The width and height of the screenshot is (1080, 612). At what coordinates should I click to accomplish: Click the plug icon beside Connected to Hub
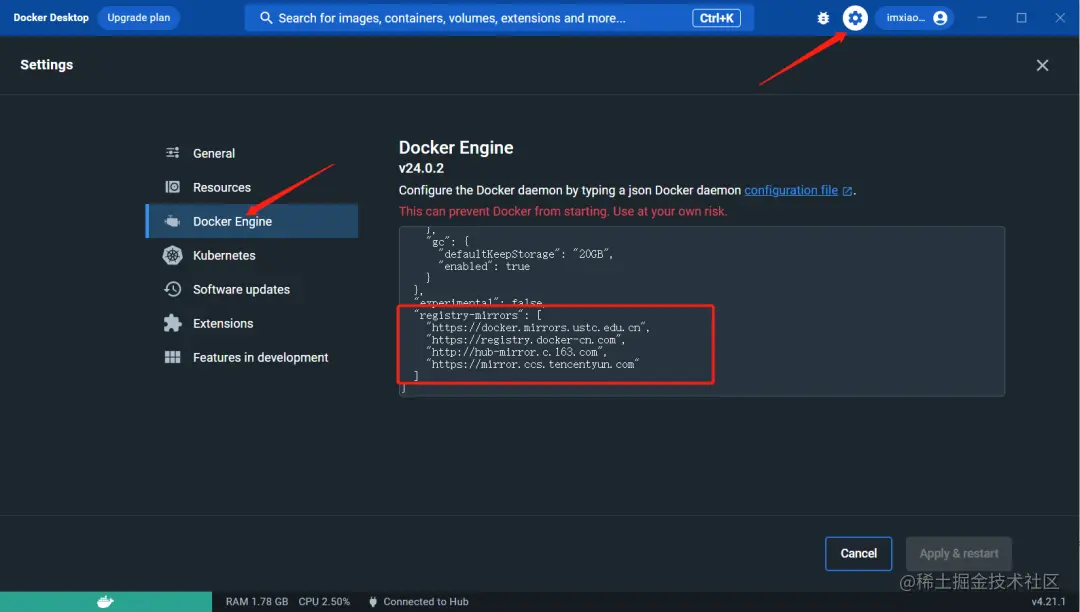pyautogui.click(x=373, y=602)
